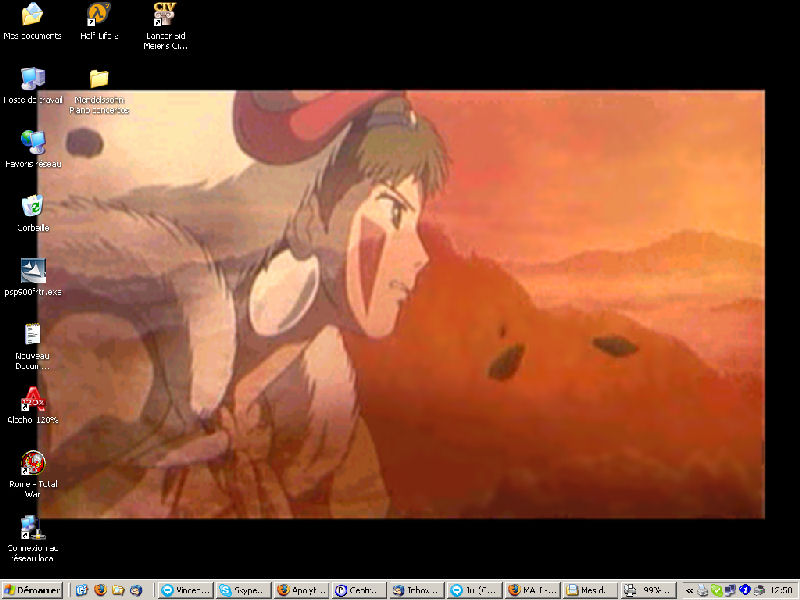Switch to the 99% progress taskbar window
This screenshot has height=600, width=800.
coord(645,590)
